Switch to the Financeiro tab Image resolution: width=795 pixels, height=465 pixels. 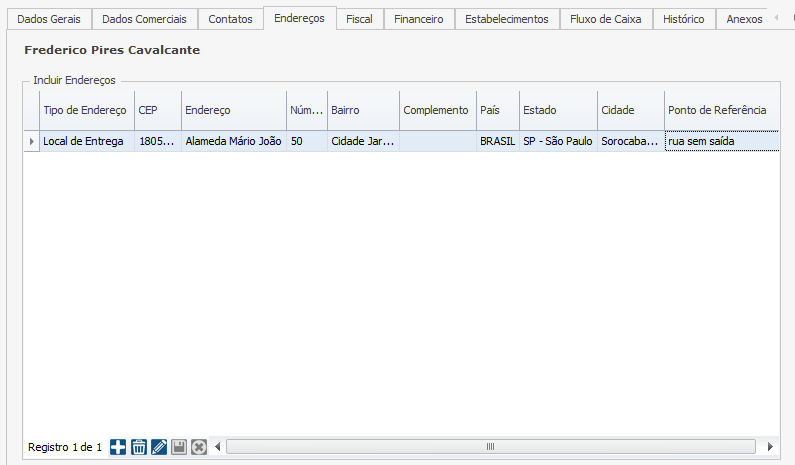(418, 19)
